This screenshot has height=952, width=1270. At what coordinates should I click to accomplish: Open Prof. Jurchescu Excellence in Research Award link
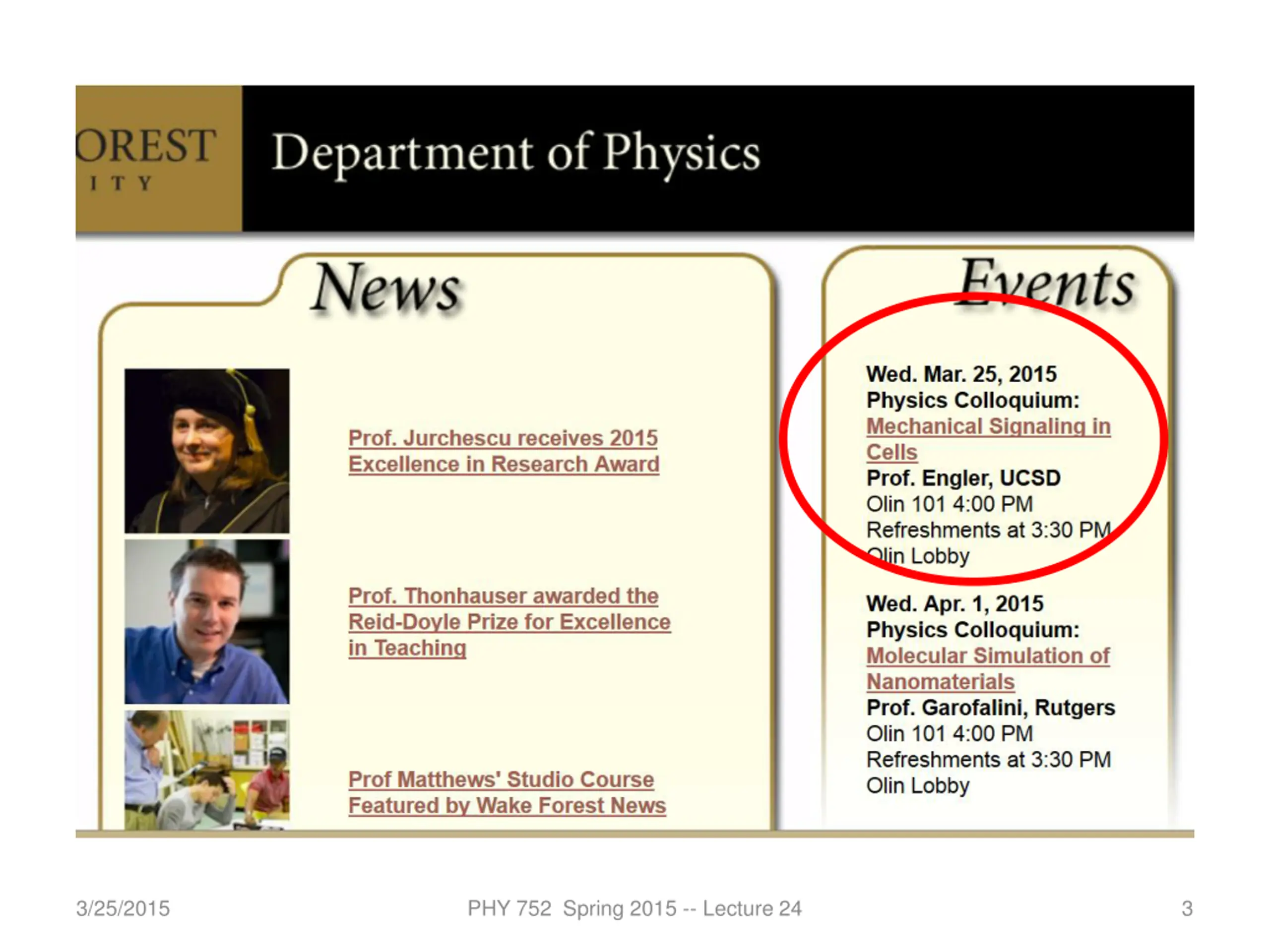(x=504, y=451)
